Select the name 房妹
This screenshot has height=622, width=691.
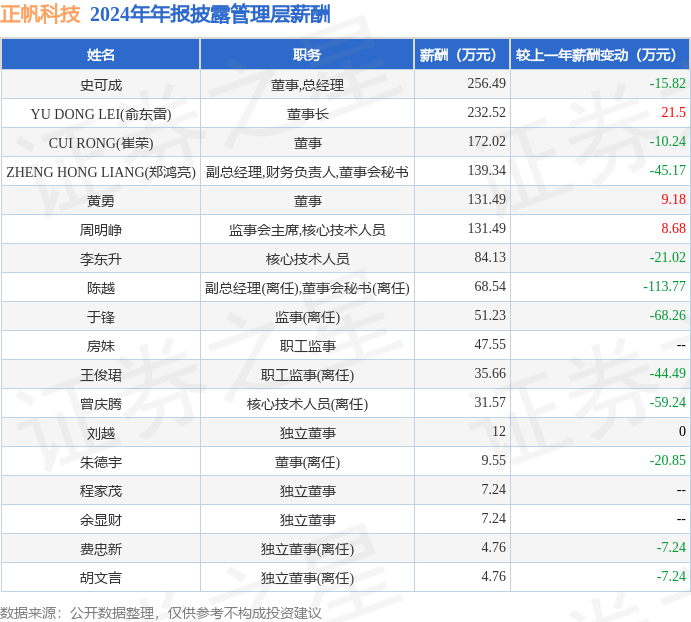[x=101, y=346]
